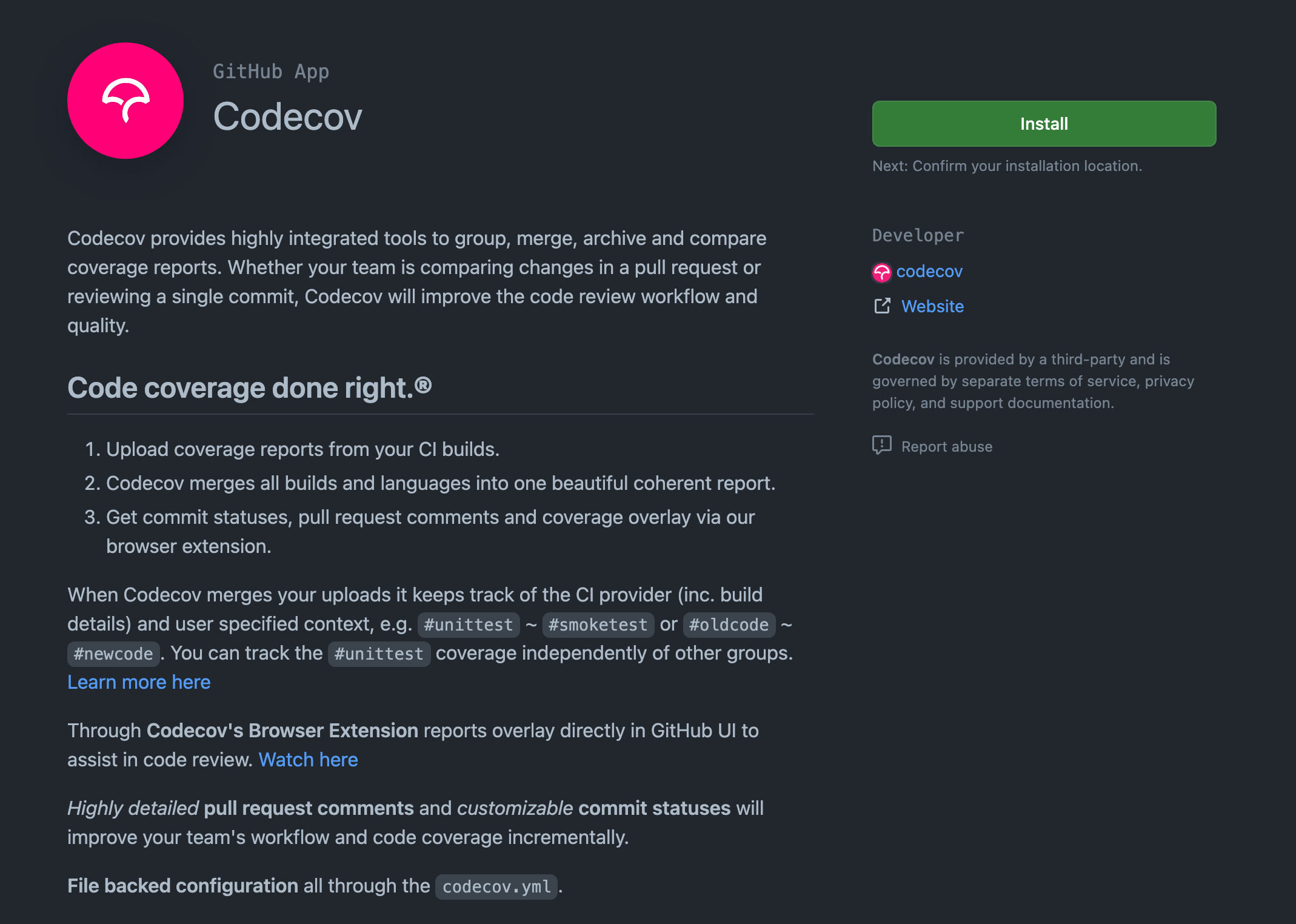Click the codecov.yml code snippet
1296x924 pixels.
[496, 886]
